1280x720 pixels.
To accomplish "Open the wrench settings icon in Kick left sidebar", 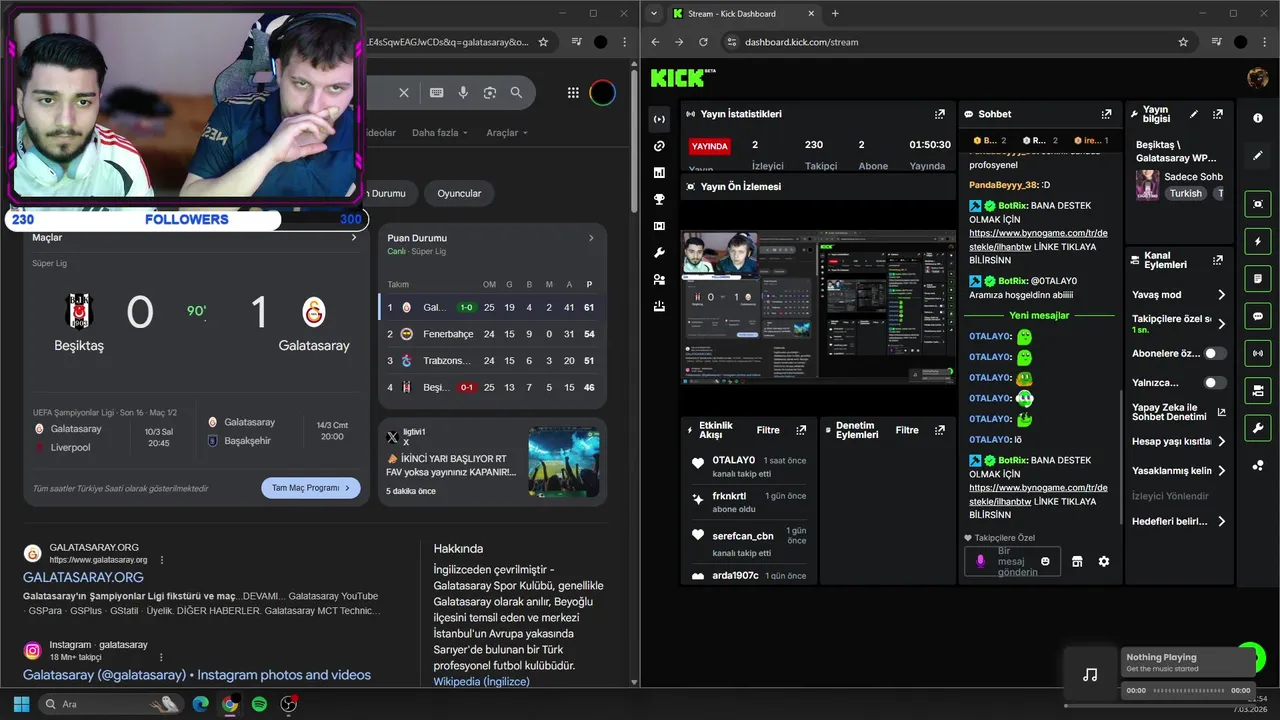I will pos(659,253).
